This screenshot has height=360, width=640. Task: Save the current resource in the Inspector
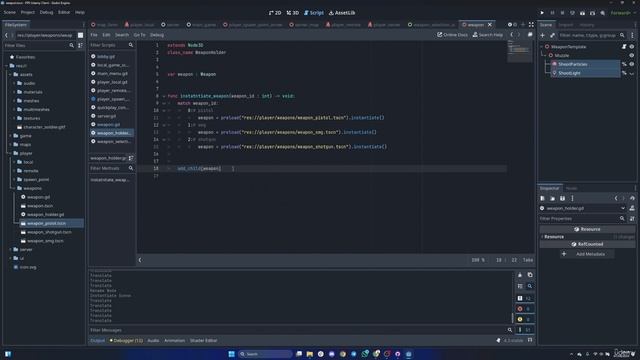562,198
